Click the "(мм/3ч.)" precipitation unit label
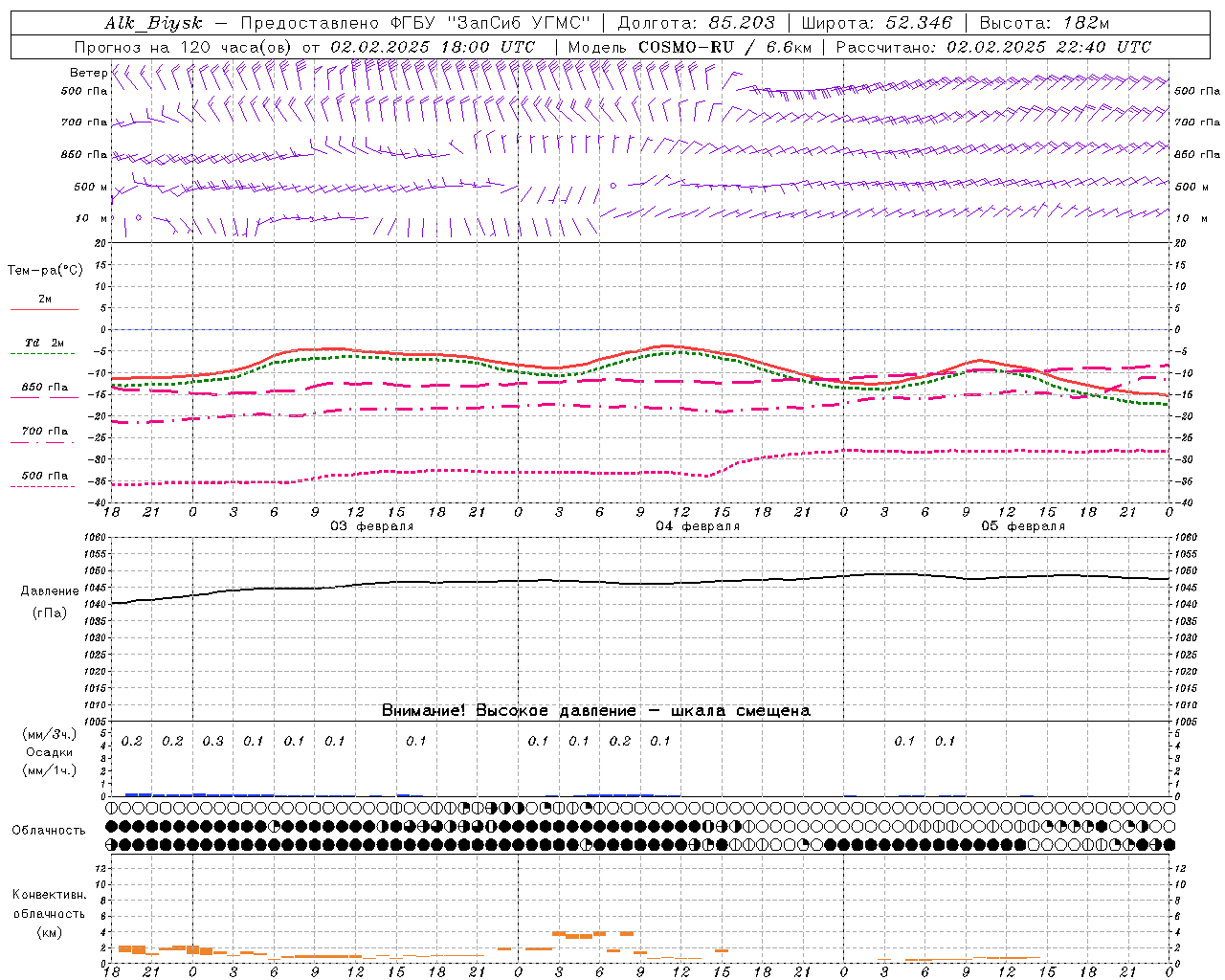The width and height of the screenshot is (1225, 980). pos(49,734)
